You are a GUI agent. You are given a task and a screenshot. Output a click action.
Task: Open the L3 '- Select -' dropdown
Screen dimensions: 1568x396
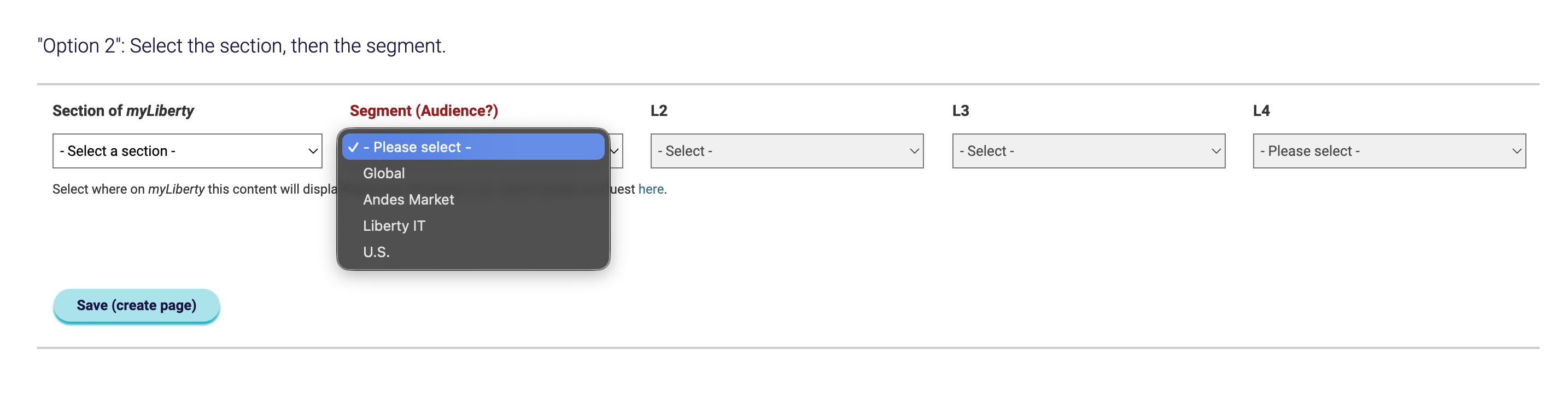pos(1089,151)
